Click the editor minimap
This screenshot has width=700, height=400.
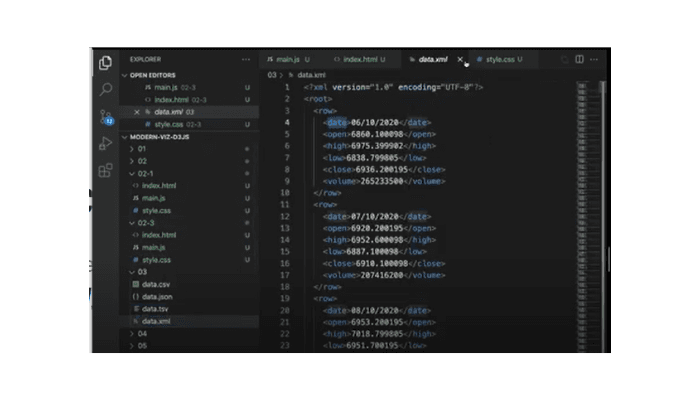point(587,217)
